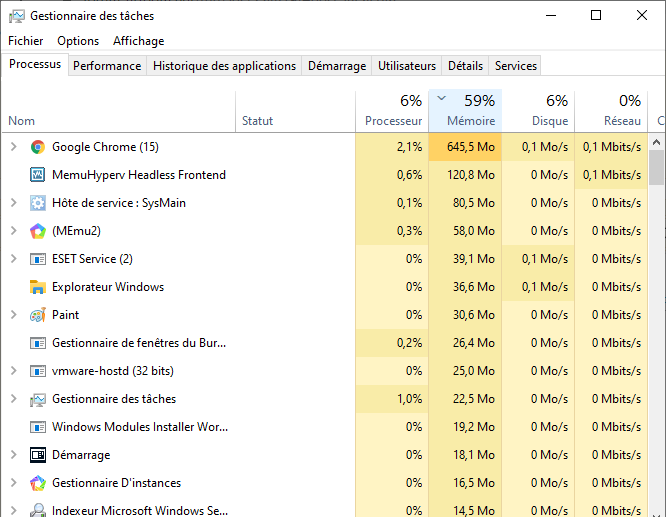Screen dimensions: 666x517
Task: Expand the Gestionnaire des tâches process row
Action: pos(14,399)
